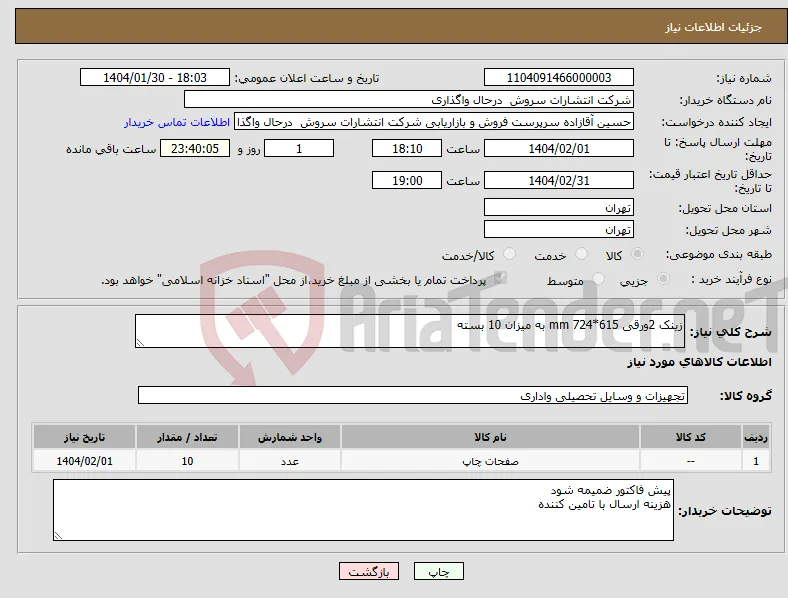This screenshot has height=598, width=788.
Task: Open the اطلاعات تماس خریدار link
Action: [x=177, y=122]
